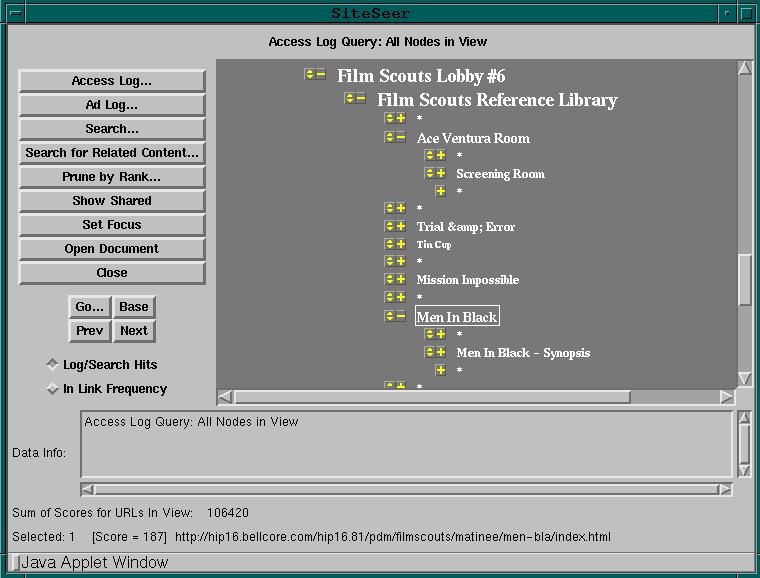760x578 pixels.
Task: Click the up/down arrow icon beside Ace Ventura Room
Action: pyautogui.click(x=390, y=137)
